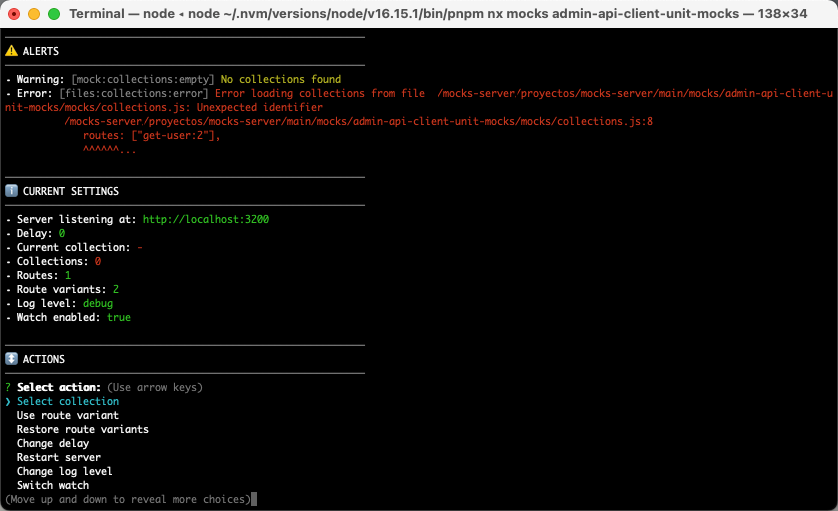Click the 'Error:' label in alerts
Viewport: 838px width, 511px height.
(35, 93)
